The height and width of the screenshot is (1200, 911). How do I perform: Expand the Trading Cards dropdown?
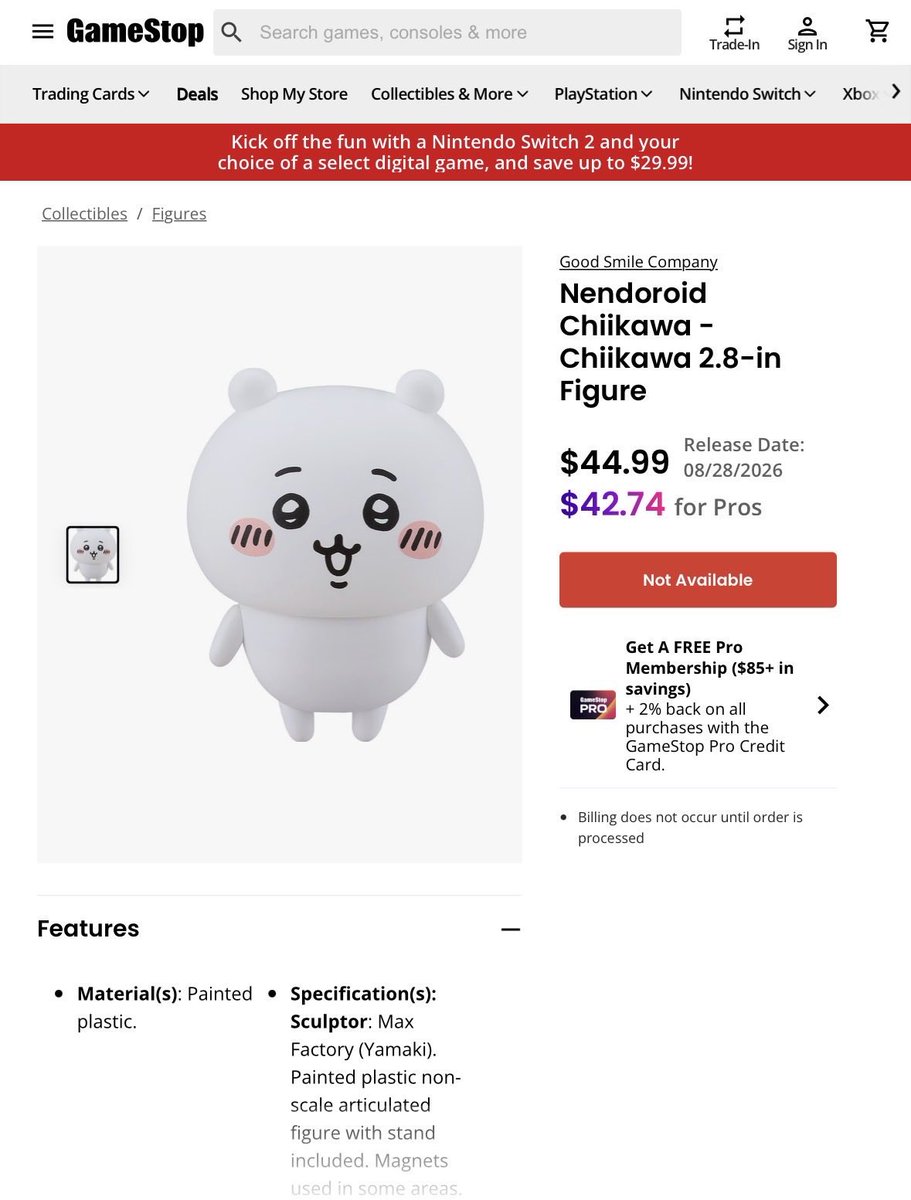click(91, 94)
